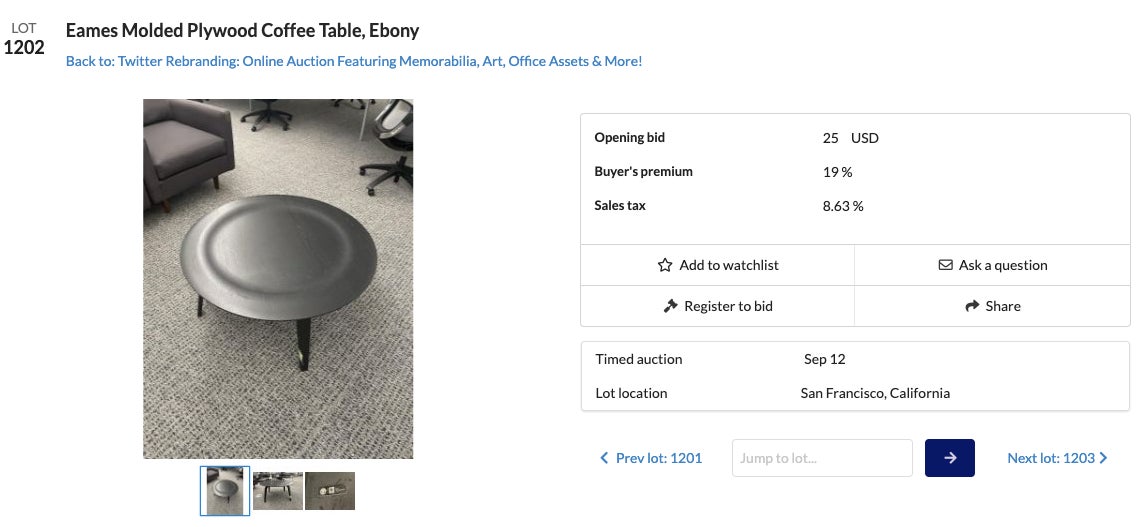Click the left chevron beside Prev lot
This screenshot has height=527, width=1137.
coord(604,458)
